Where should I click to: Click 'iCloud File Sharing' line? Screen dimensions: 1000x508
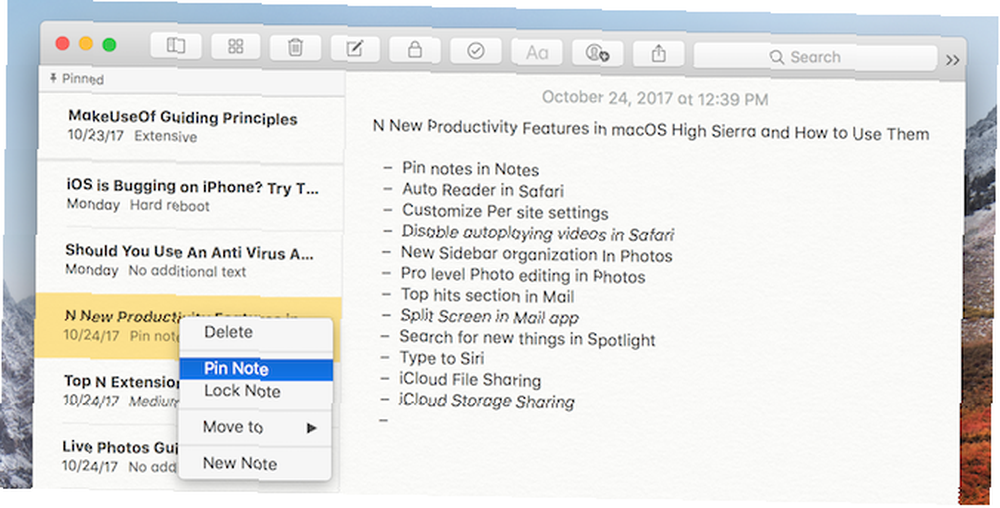point(469,380)
